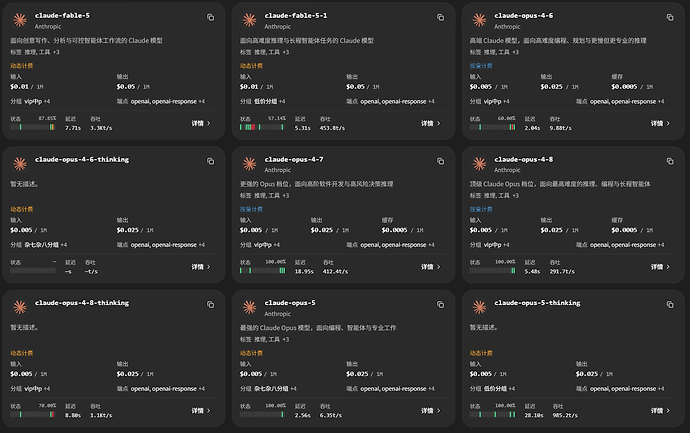Click the logo on claude-opus-4-6-thinking card
This screenshot has width=690, height=433.
[x=20, y=164]
